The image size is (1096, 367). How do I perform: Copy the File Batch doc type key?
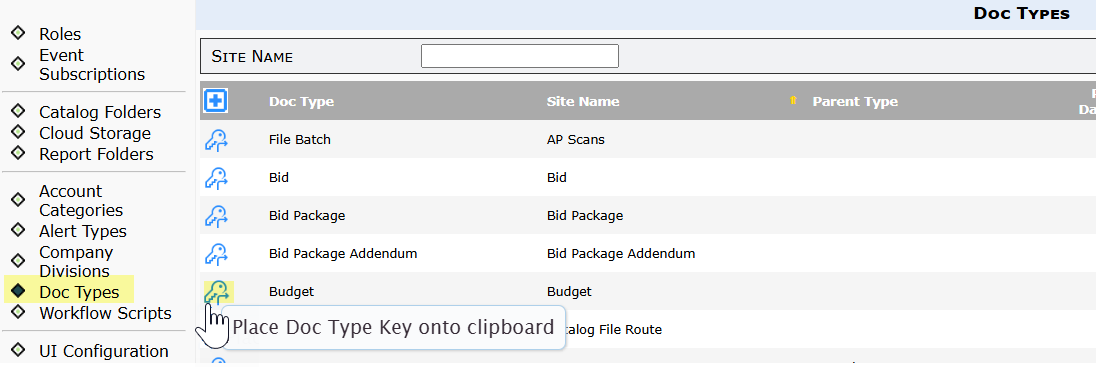[217, 140]
